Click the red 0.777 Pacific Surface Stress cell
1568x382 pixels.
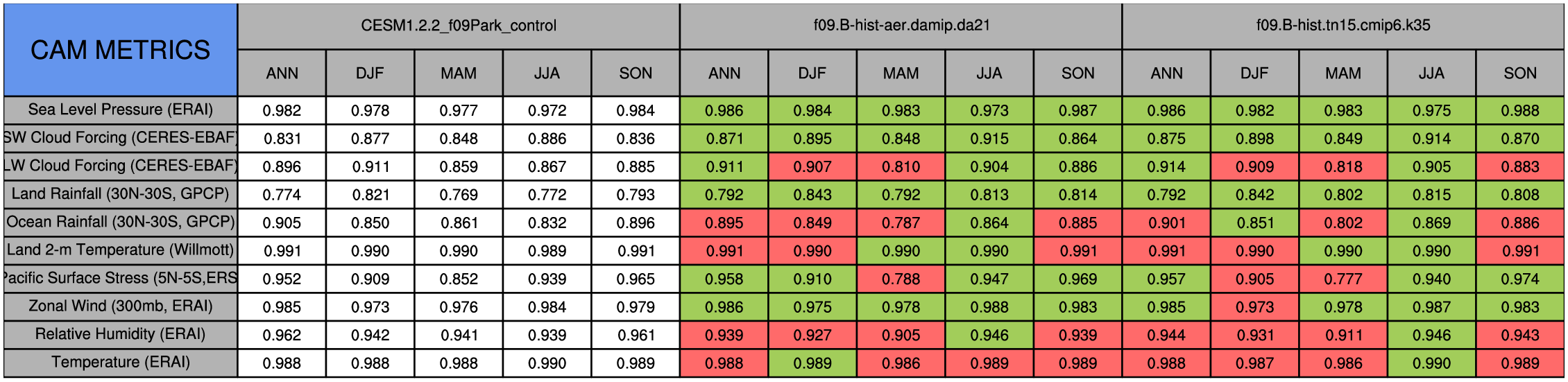(x=1343, y=279)
